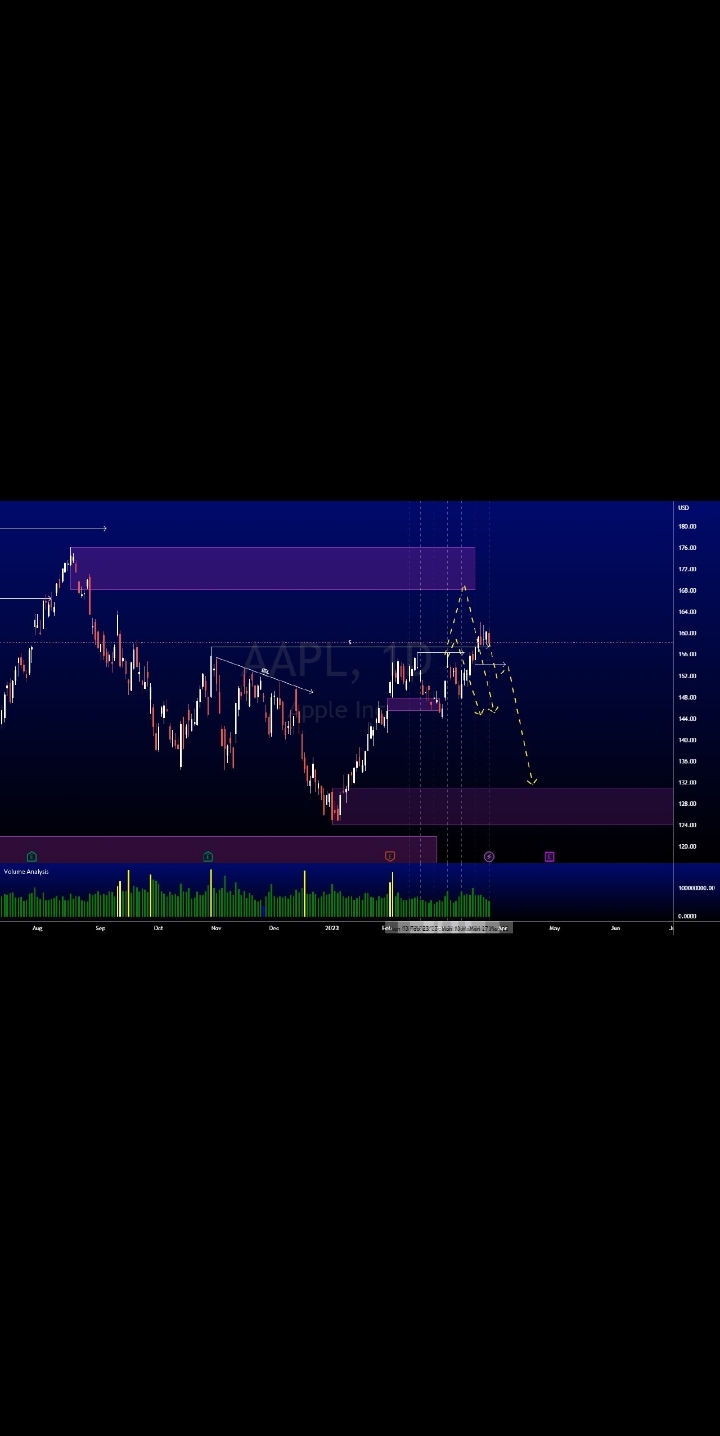Click the 160.00 price axis label
The image size is (720, 1436).
point(687,633)
